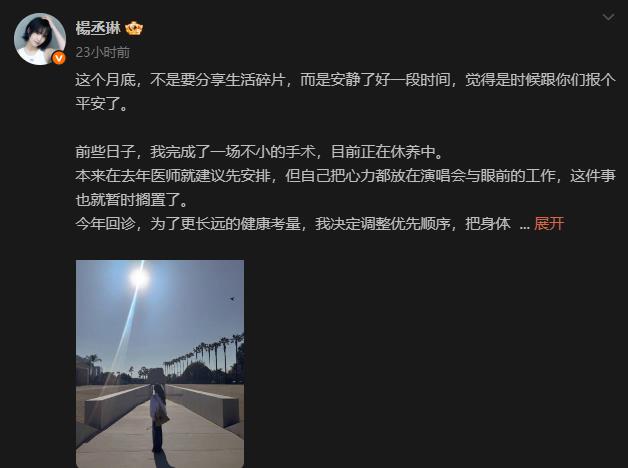Open 楊丞琳's profile avatar
The width and height of the screenshot is (628, 468).
coord(40,39)
